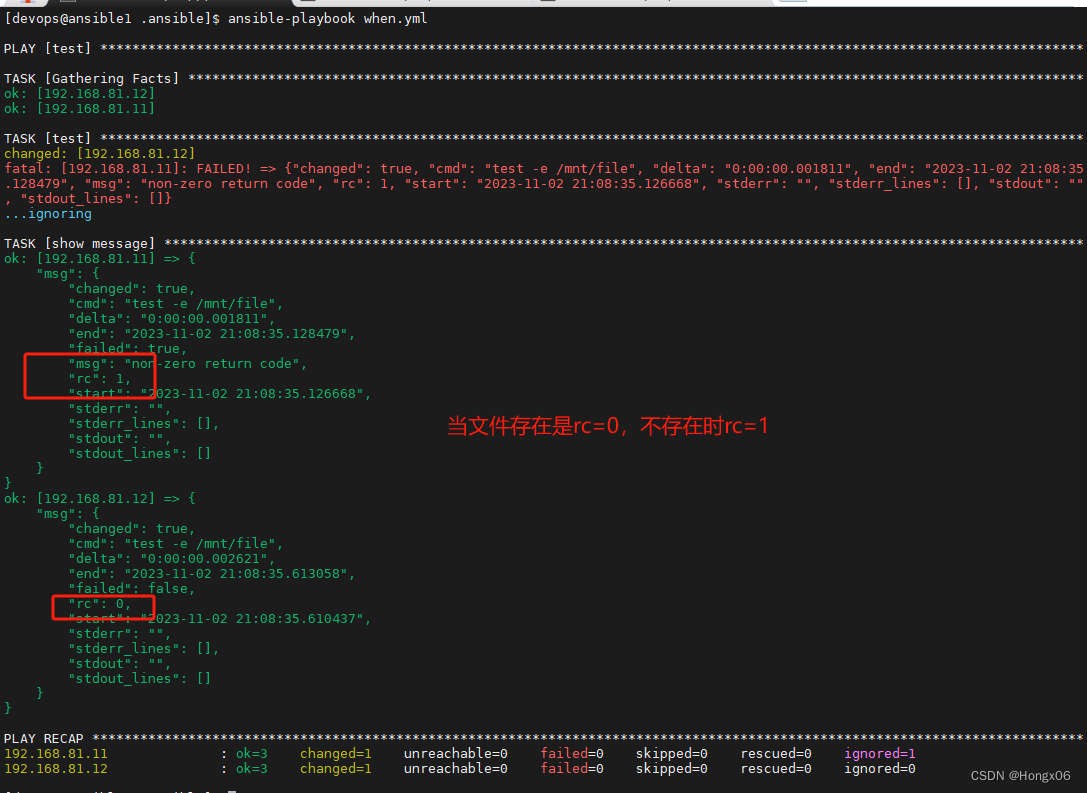1087x793 pixels.
Task: Click the red box highlighting rc: 0
Action: pos(103,607)
